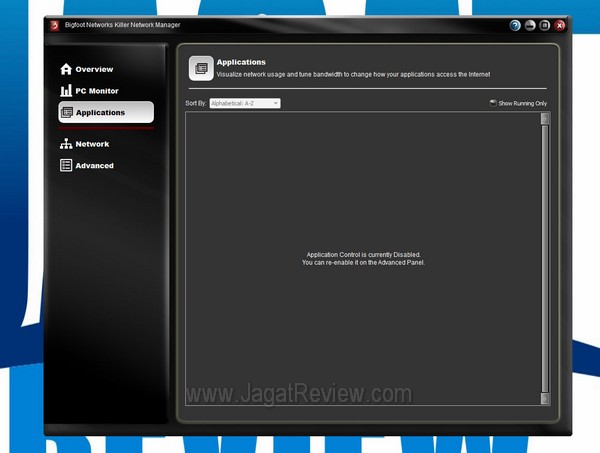This screenshot has height=453, width=600.
Task: Maximize the Killer Network Manager window
Action: pyautogui.click(x=545, y=26)
